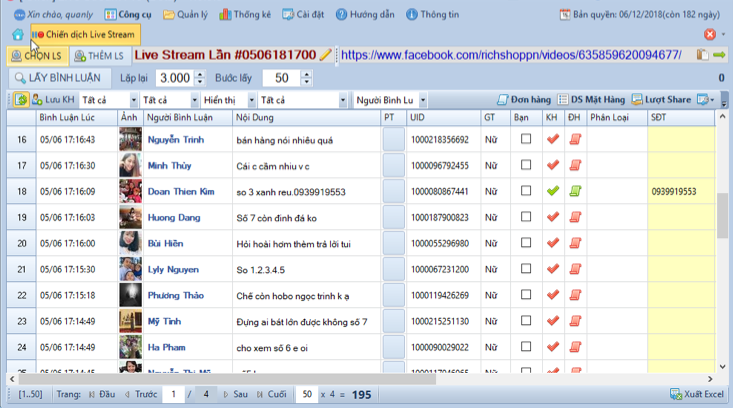Switch to the THÊM LS tab
733x408 pixels.
click(x=98, y=54)
